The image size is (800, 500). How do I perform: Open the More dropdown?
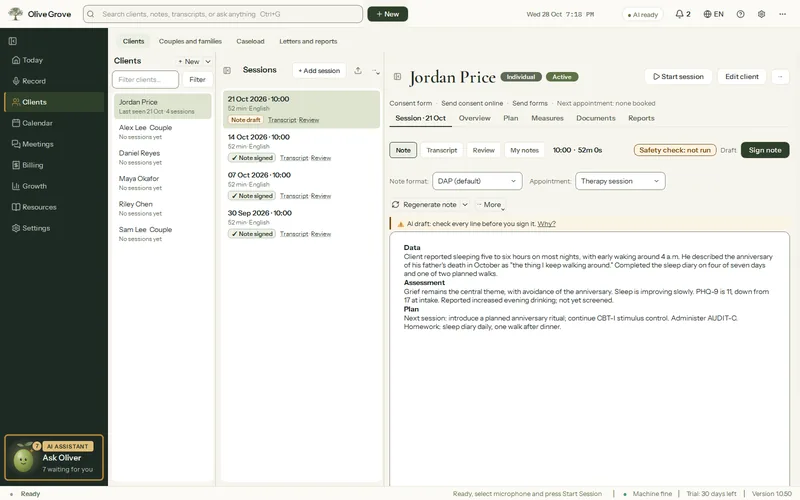(490, 205)
